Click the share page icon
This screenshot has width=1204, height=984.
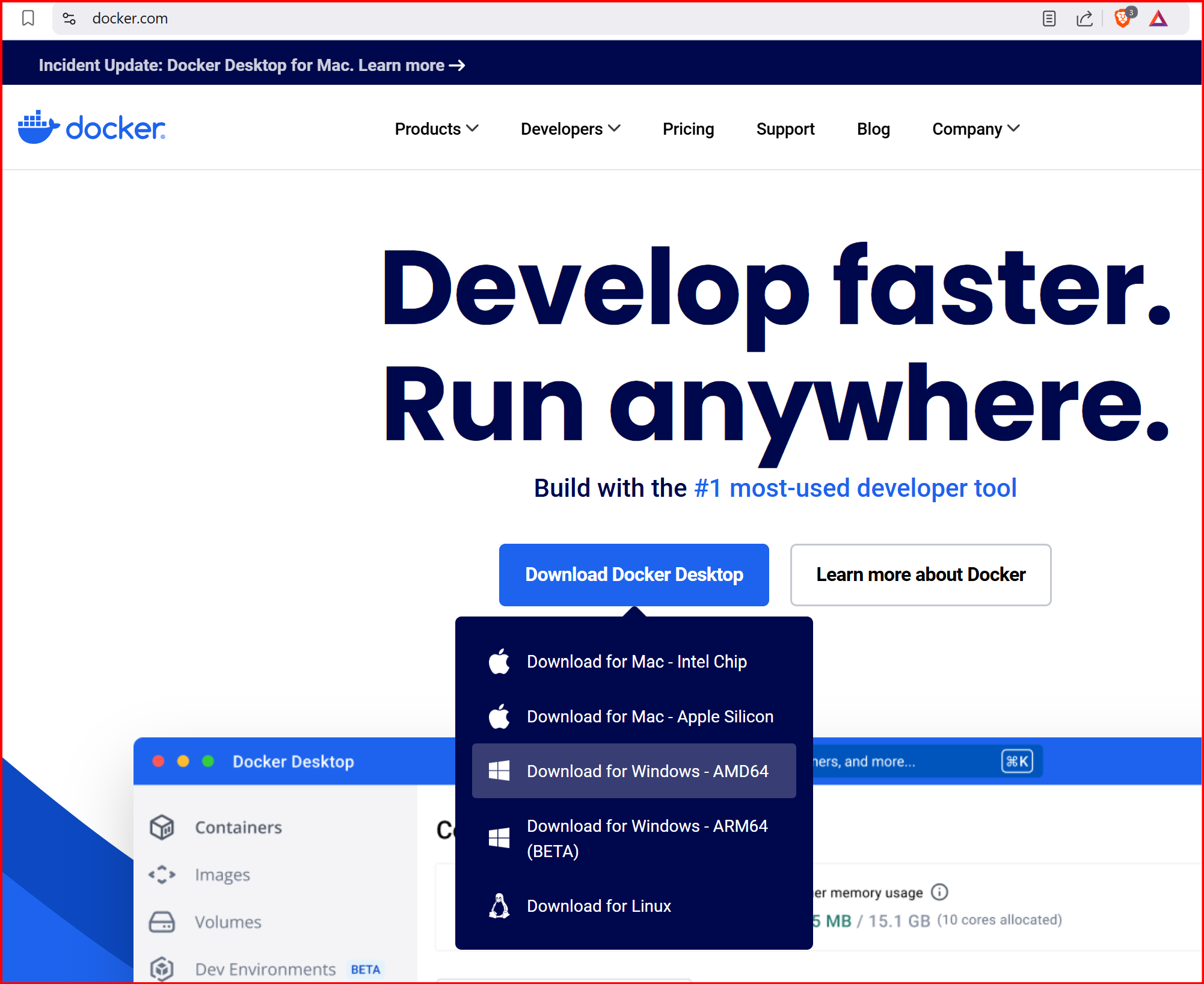[x=1084, y=19]
